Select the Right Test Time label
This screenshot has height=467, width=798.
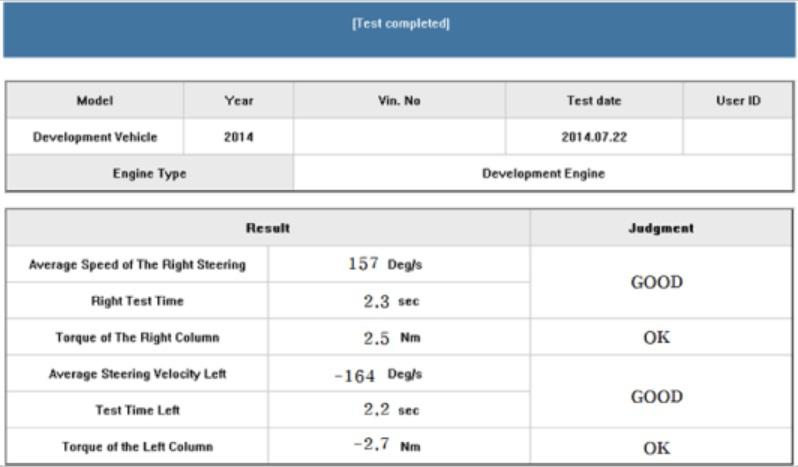[137, 301]
